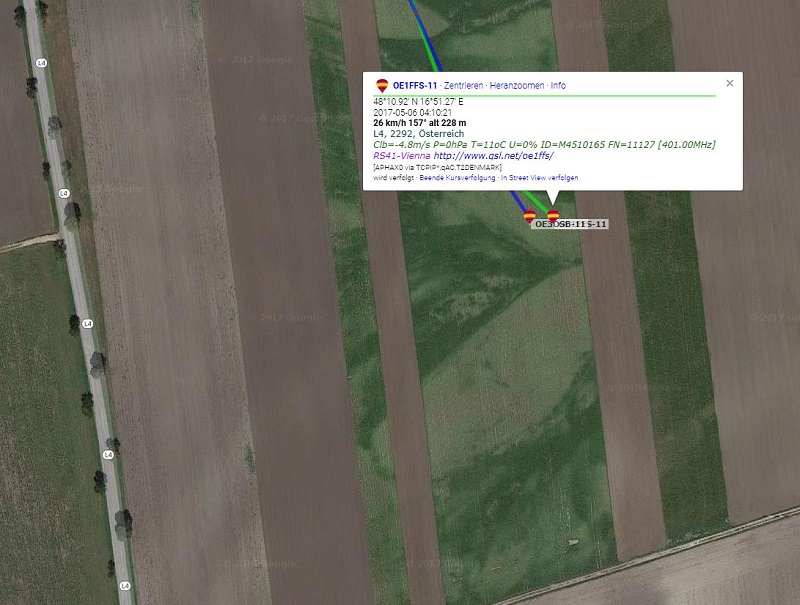This screenshot has height=605, width=800.
Task: Click L4 road shield beside the dirt path junction
Action: pyautogui.click(x=64, y=193)
